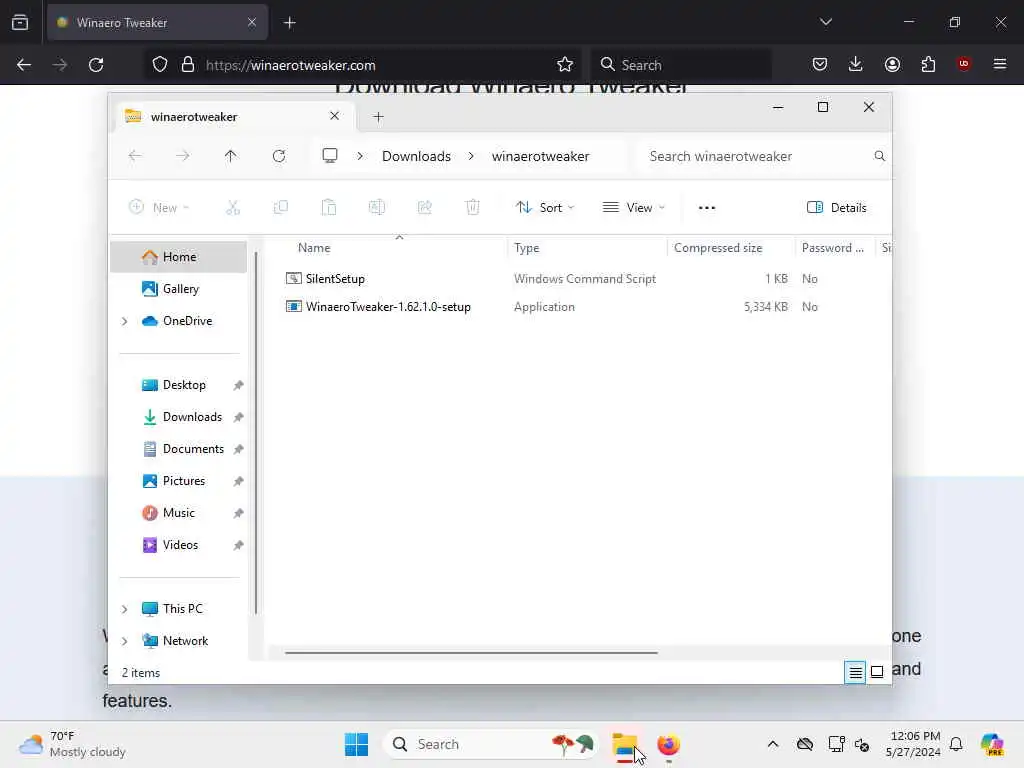Open a new tab in Firefox
The height and width of the screenshot is (768, 1024).
tap(290, 23)
